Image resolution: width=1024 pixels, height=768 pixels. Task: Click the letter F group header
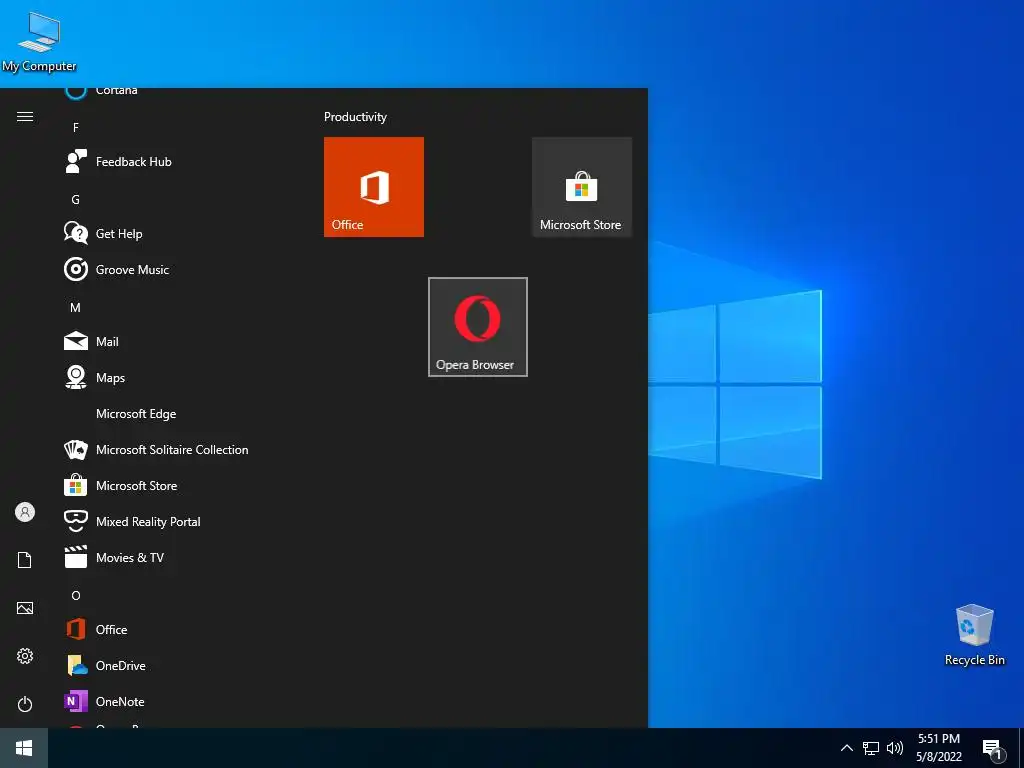[x=76, y=127]
